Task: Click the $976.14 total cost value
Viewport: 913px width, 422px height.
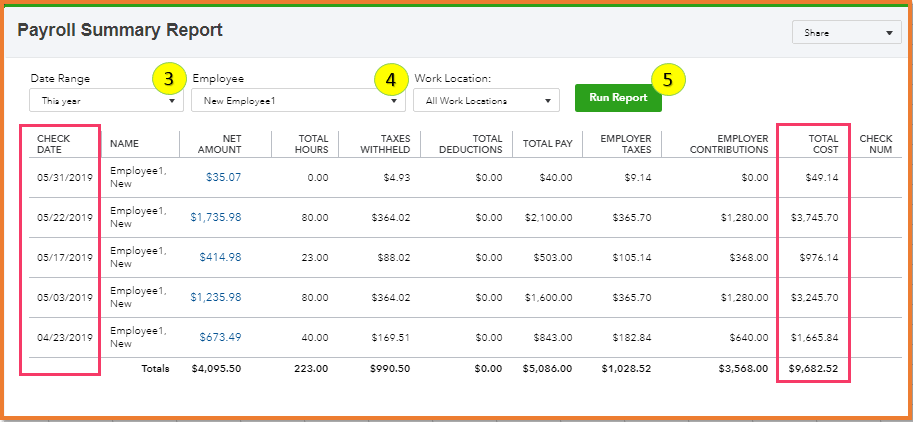Action: pyautogui.click(x=819, y=258)
